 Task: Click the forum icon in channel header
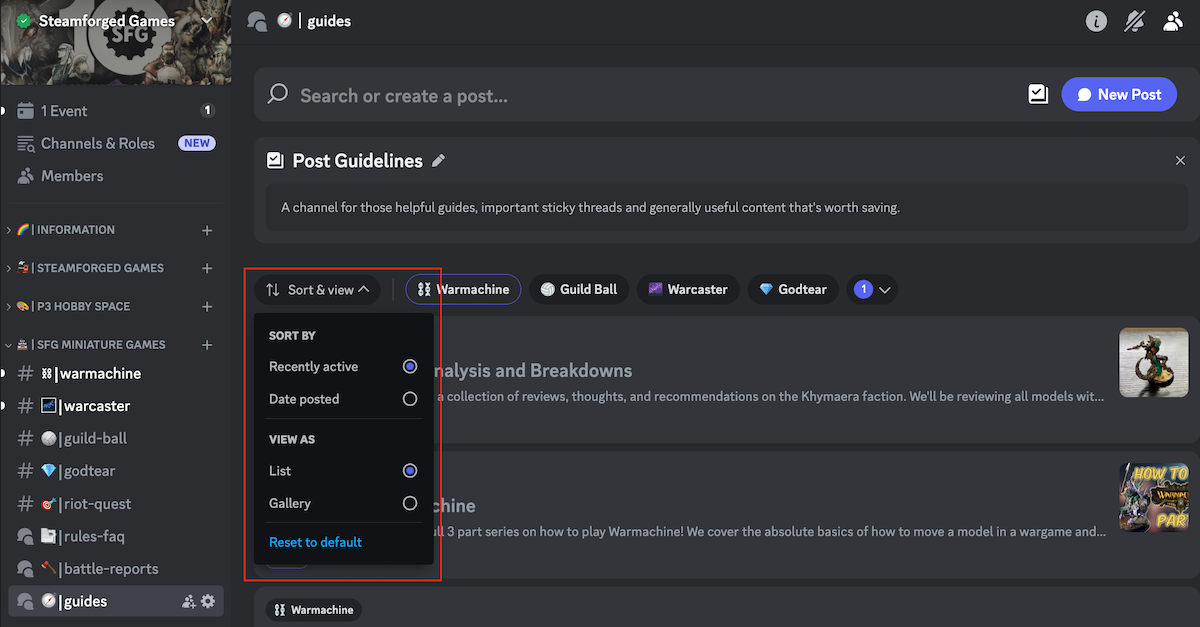click(257, 21)
